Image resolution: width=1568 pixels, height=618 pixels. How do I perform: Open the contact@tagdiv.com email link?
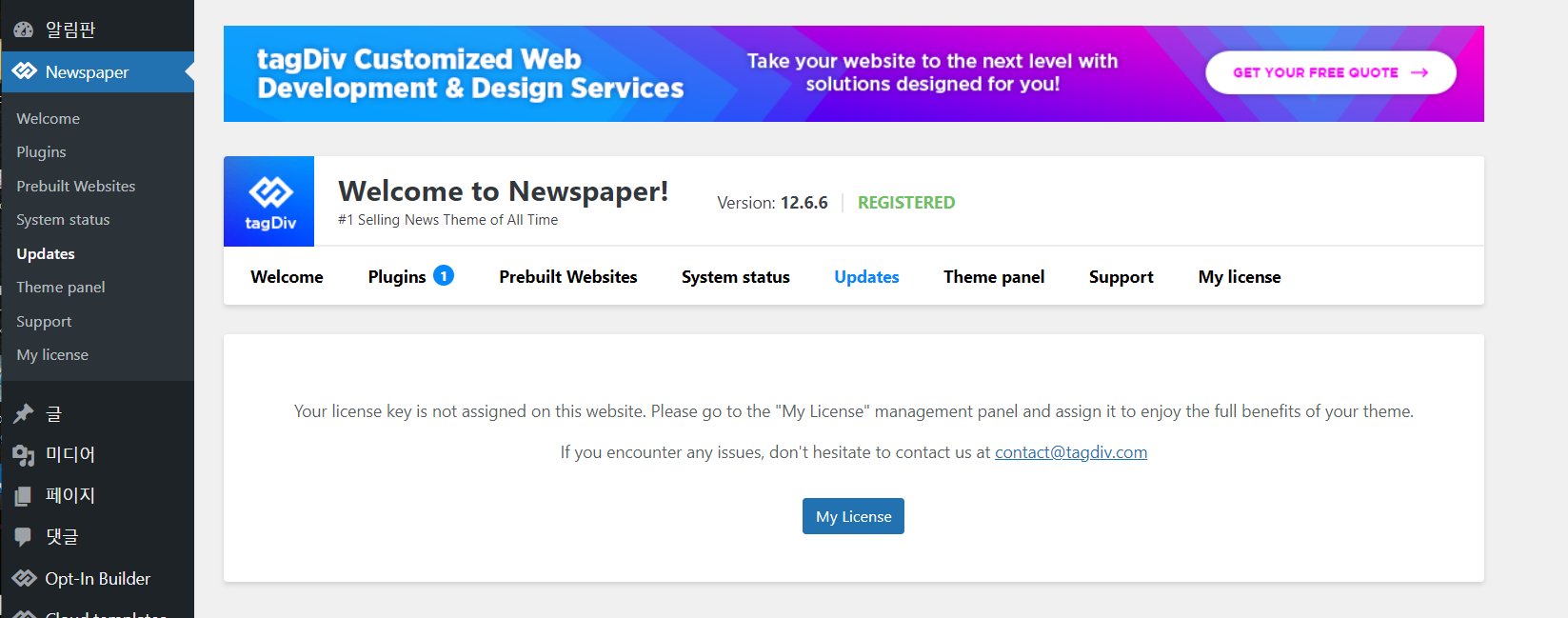tap(1071, 452)
